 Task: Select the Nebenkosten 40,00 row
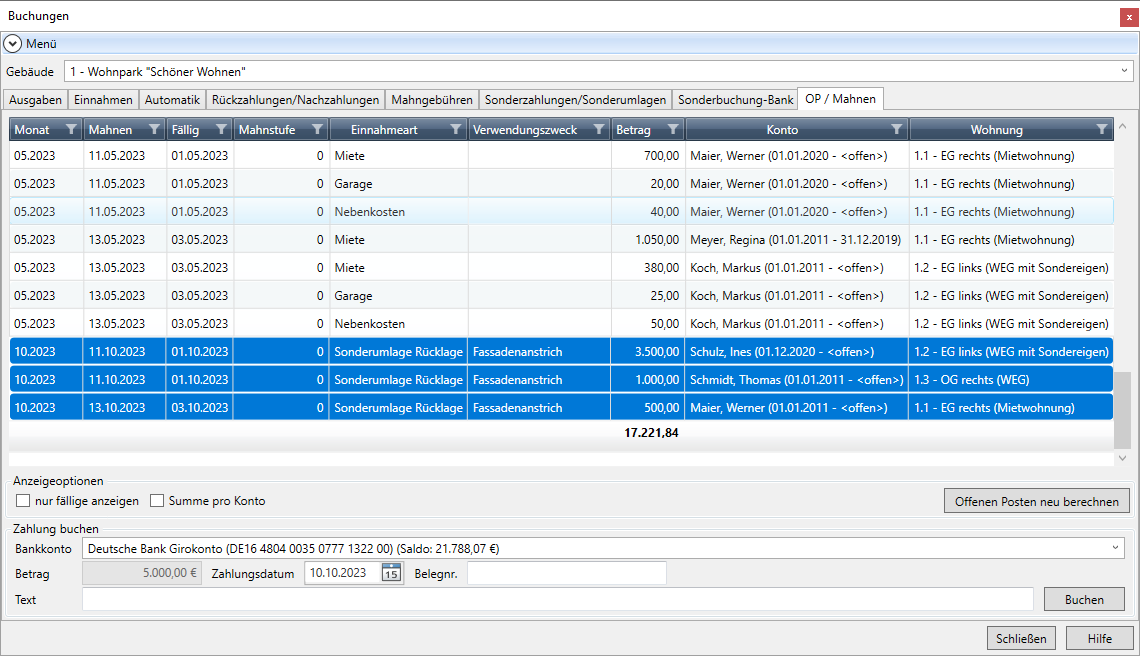[x=561, y=212]
